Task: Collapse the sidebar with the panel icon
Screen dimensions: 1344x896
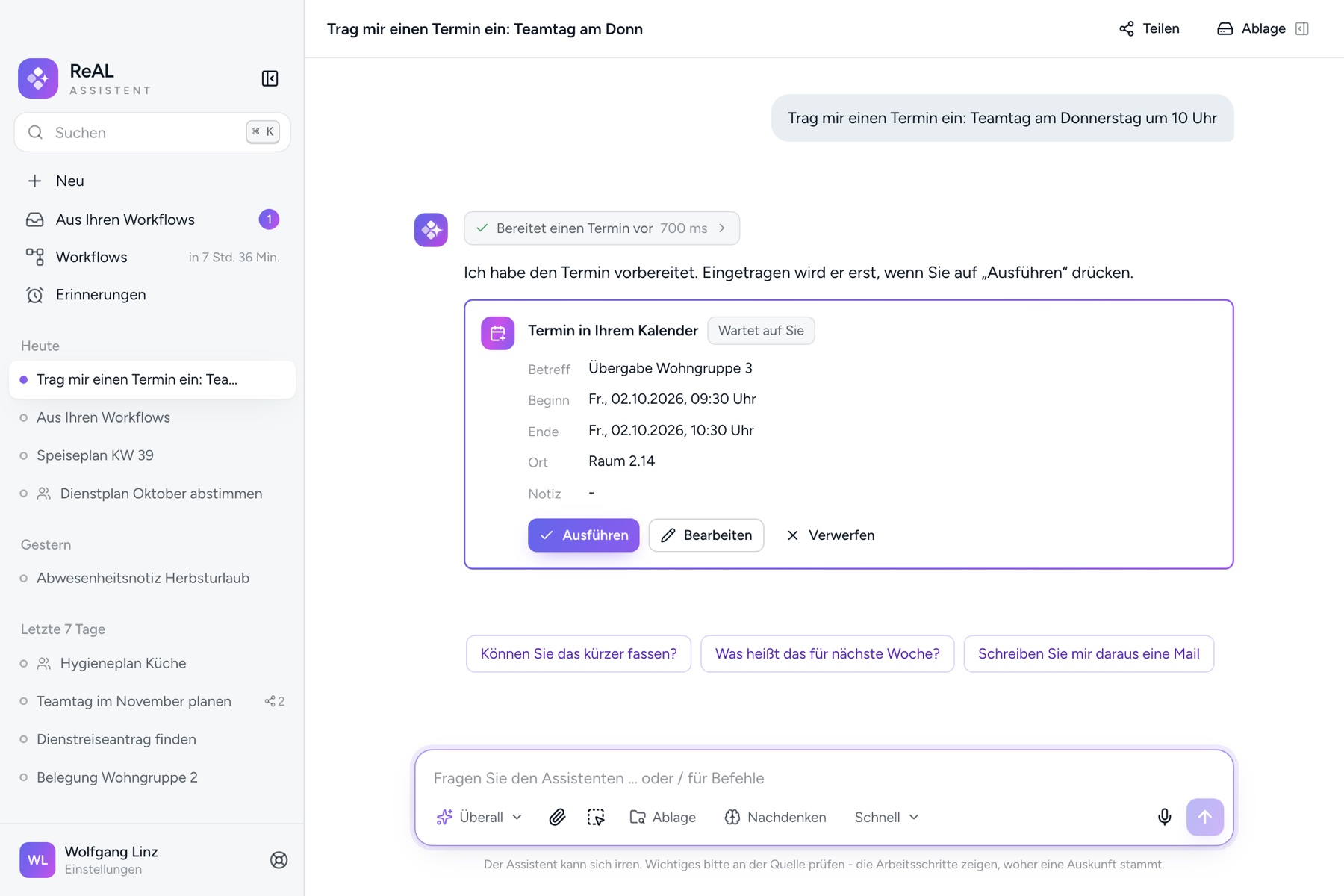Action: pos(270,78)
